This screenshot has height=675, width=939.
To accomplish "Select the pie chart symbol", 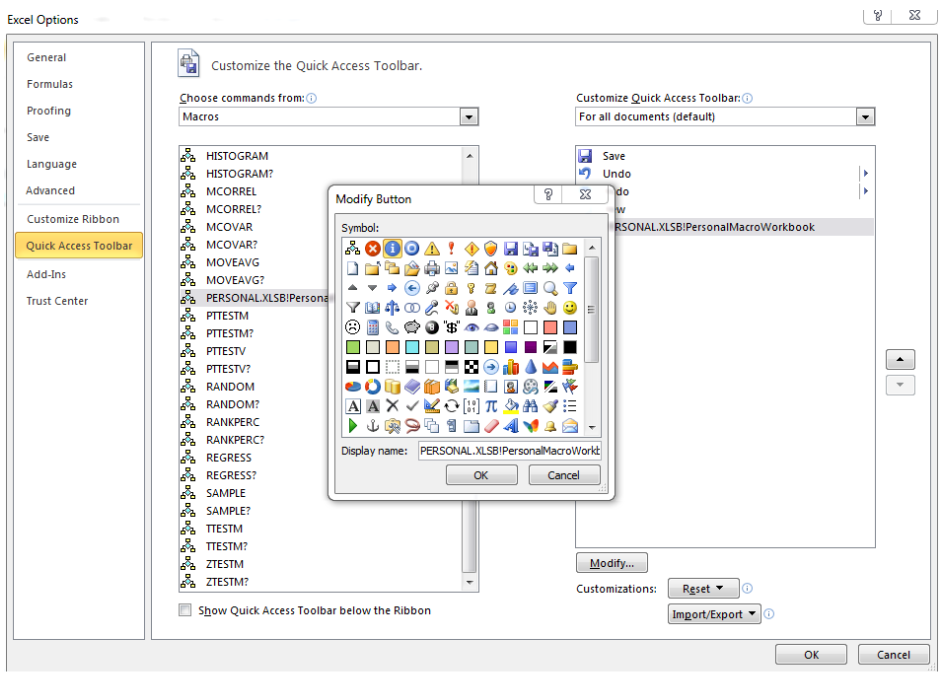I will (x=353, y=386).
